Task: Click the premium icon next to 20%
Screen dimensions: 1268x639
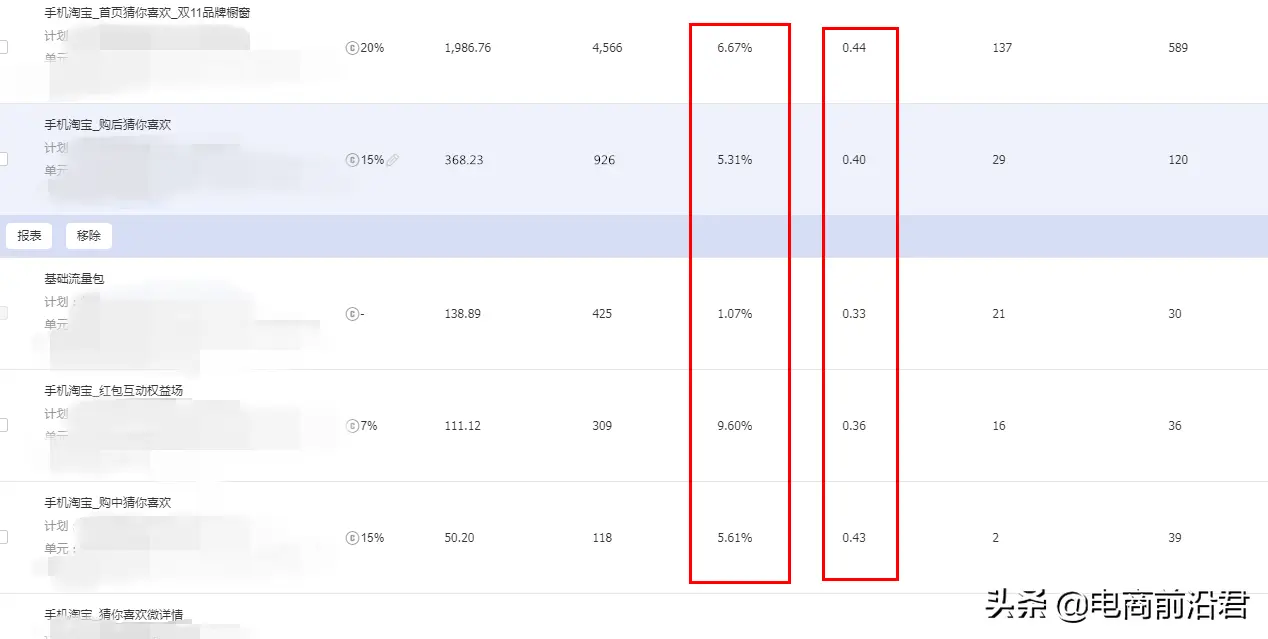Action: 352,48
